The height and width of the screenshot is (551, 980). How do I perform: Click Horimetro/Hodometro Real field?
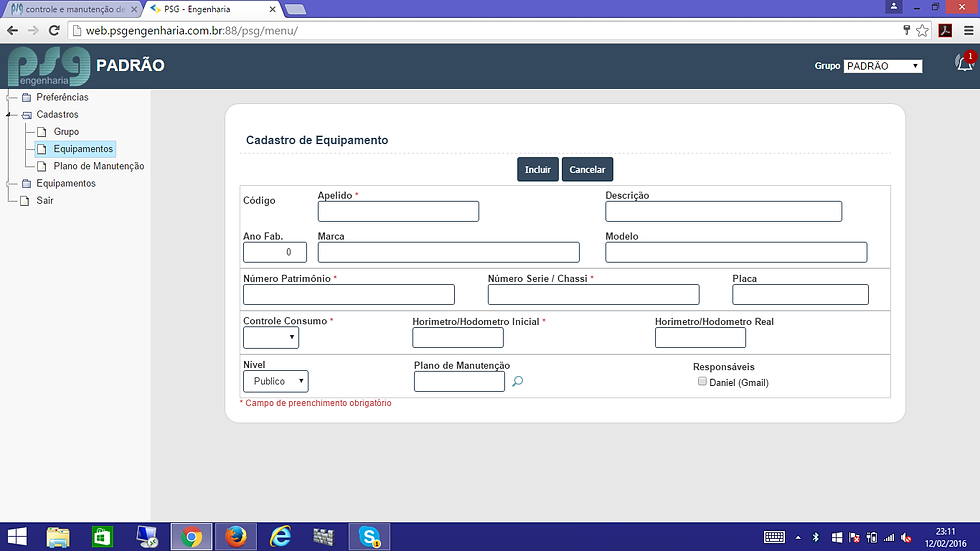click(700, 337)
